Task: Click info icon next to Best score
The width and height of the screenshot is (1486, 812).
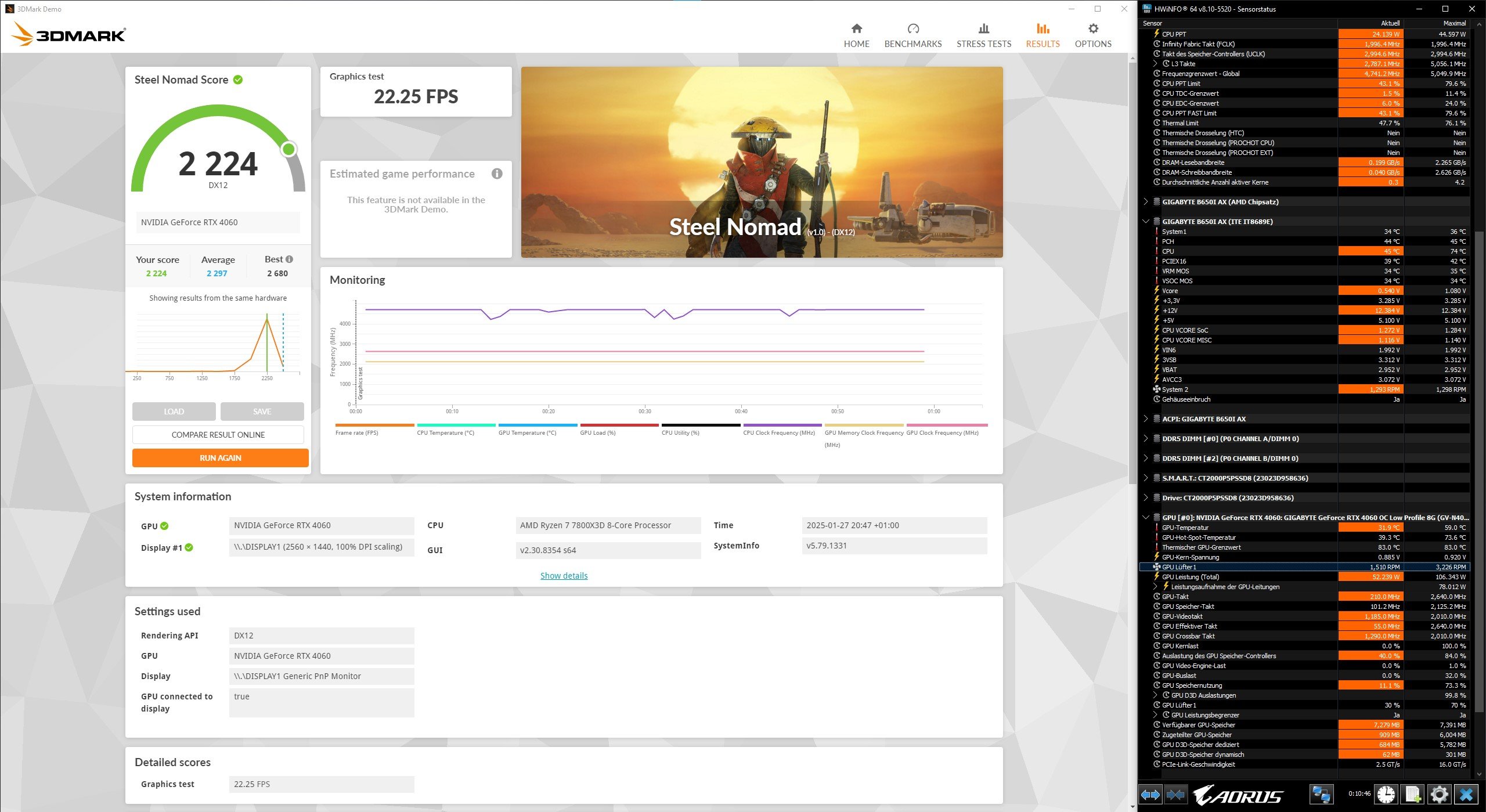Action: (290, 259)
